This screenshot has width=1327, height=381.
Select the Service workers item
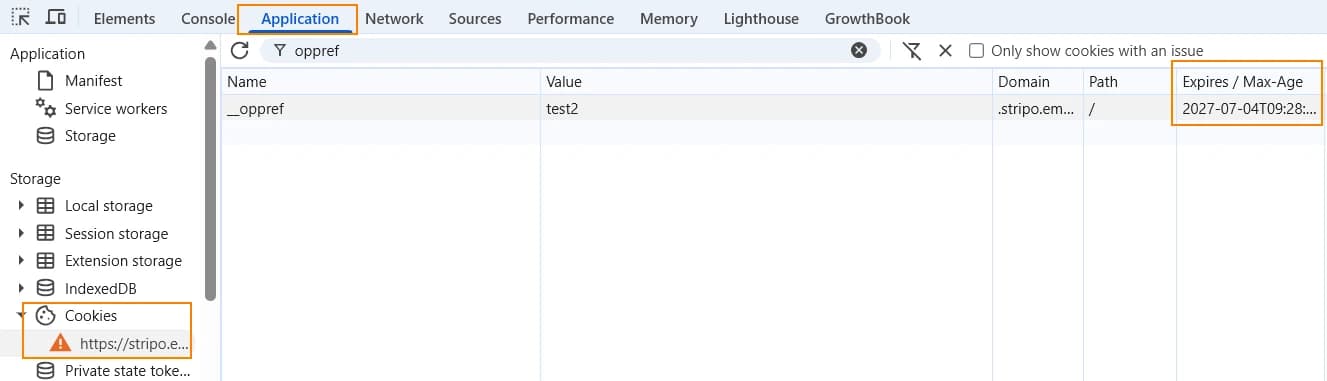tap(116, 108)
